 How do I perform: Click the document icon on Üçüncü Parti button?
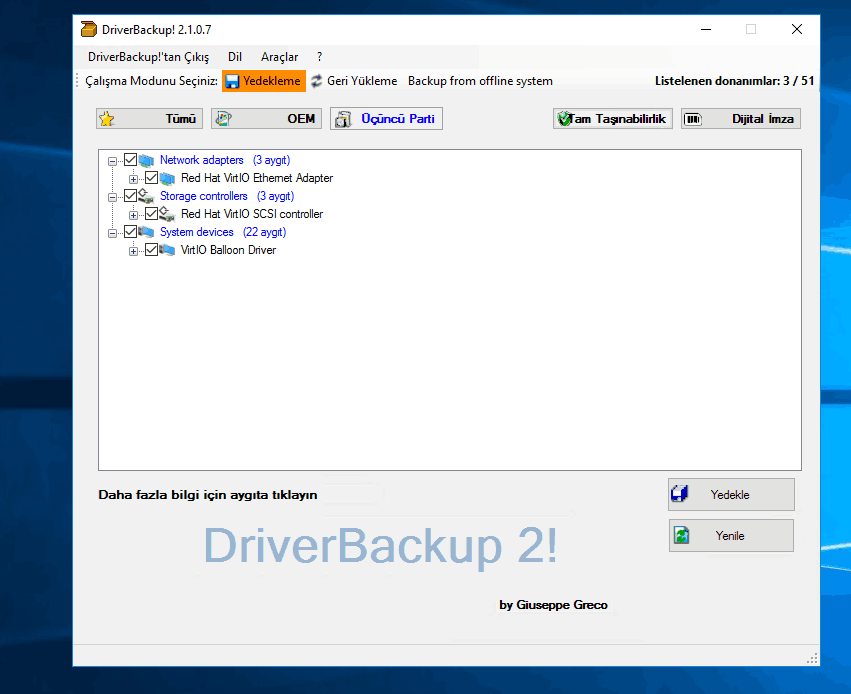coord(342,119)
